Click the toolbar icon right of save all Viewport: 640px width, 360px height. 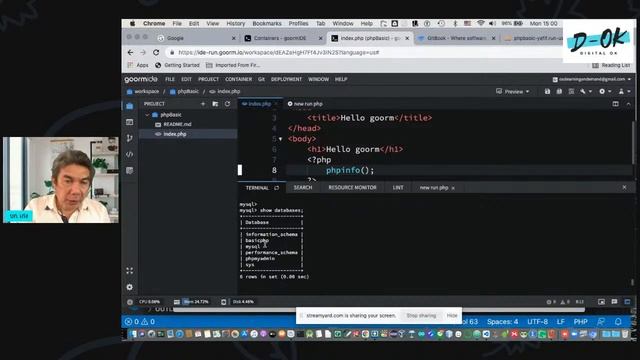tap(571, 91)
